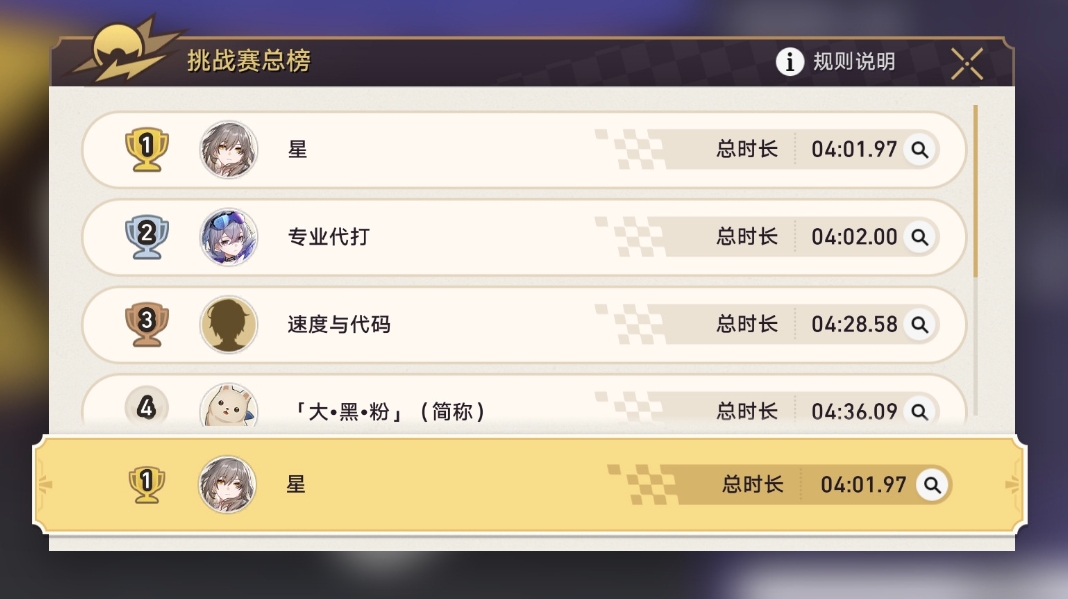The image size is (1068, 599).
Task: Open the 规则说明 rules explanation
Action: coord(853,62)
